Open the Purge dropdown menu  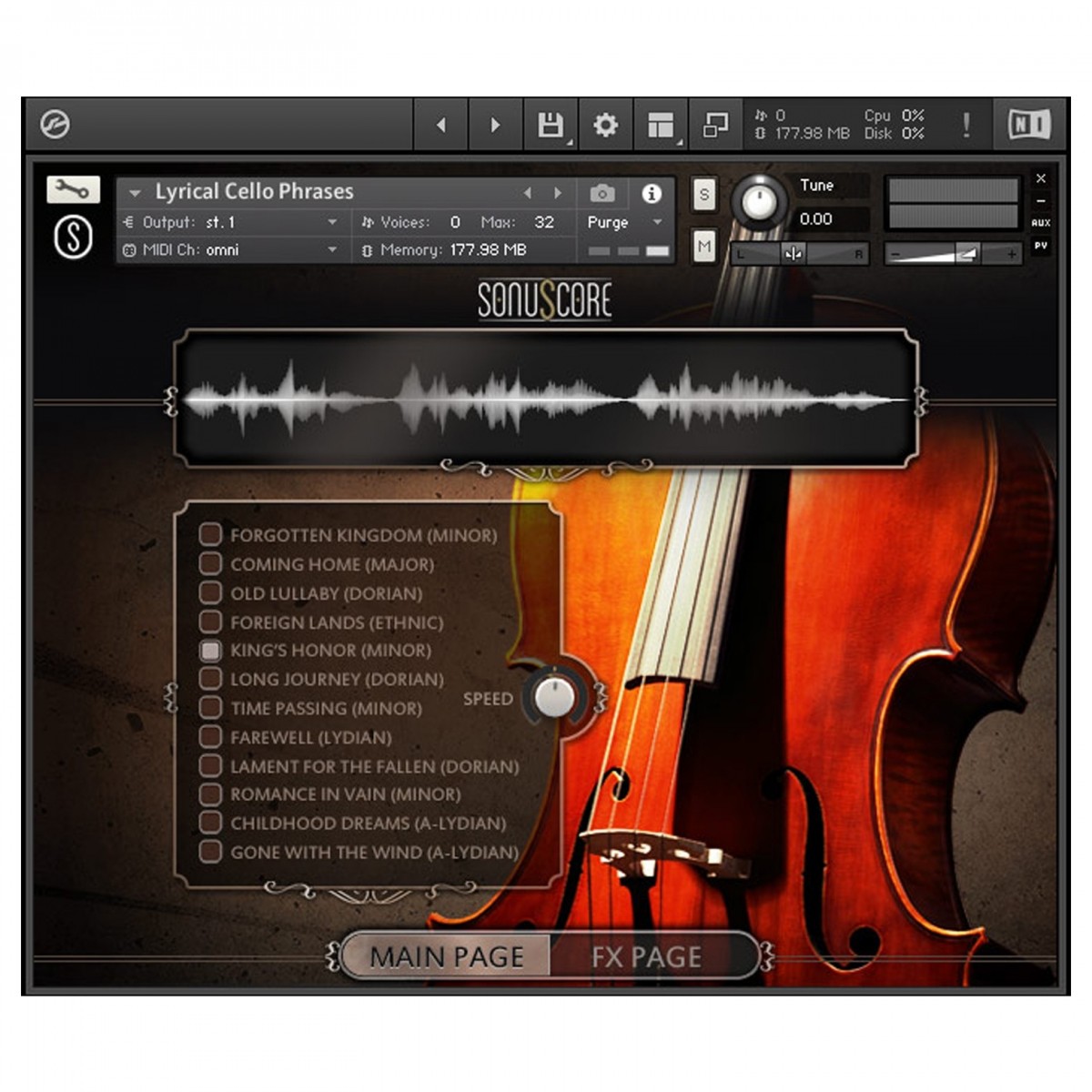[624, 223]
